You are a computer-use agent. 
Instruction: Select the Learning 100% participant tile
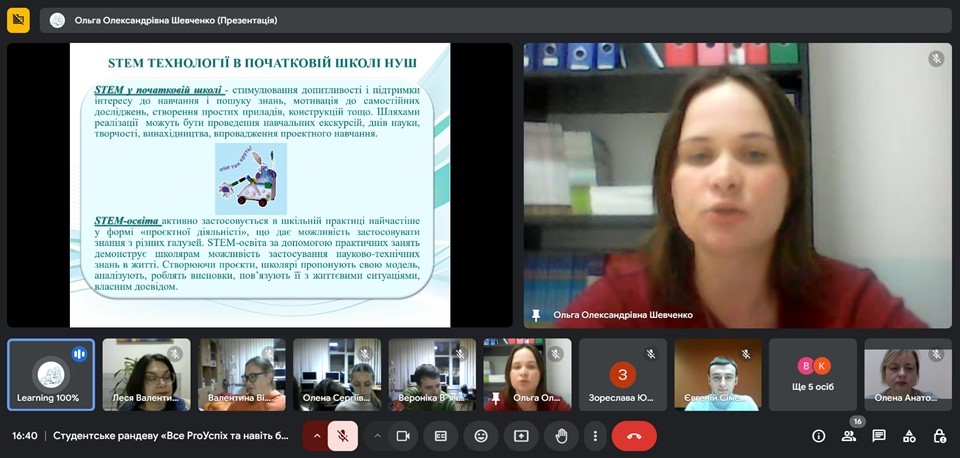50,375
